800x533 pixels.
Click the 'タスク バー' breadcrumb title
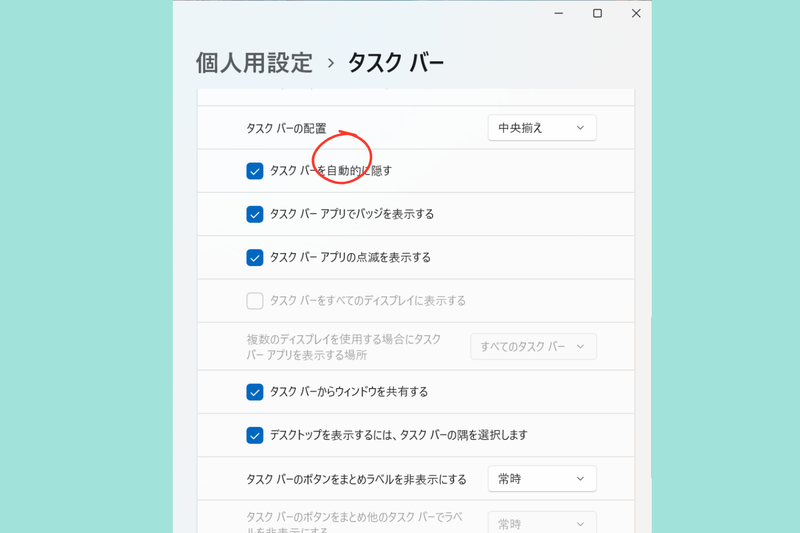click(x=396, y=63)
